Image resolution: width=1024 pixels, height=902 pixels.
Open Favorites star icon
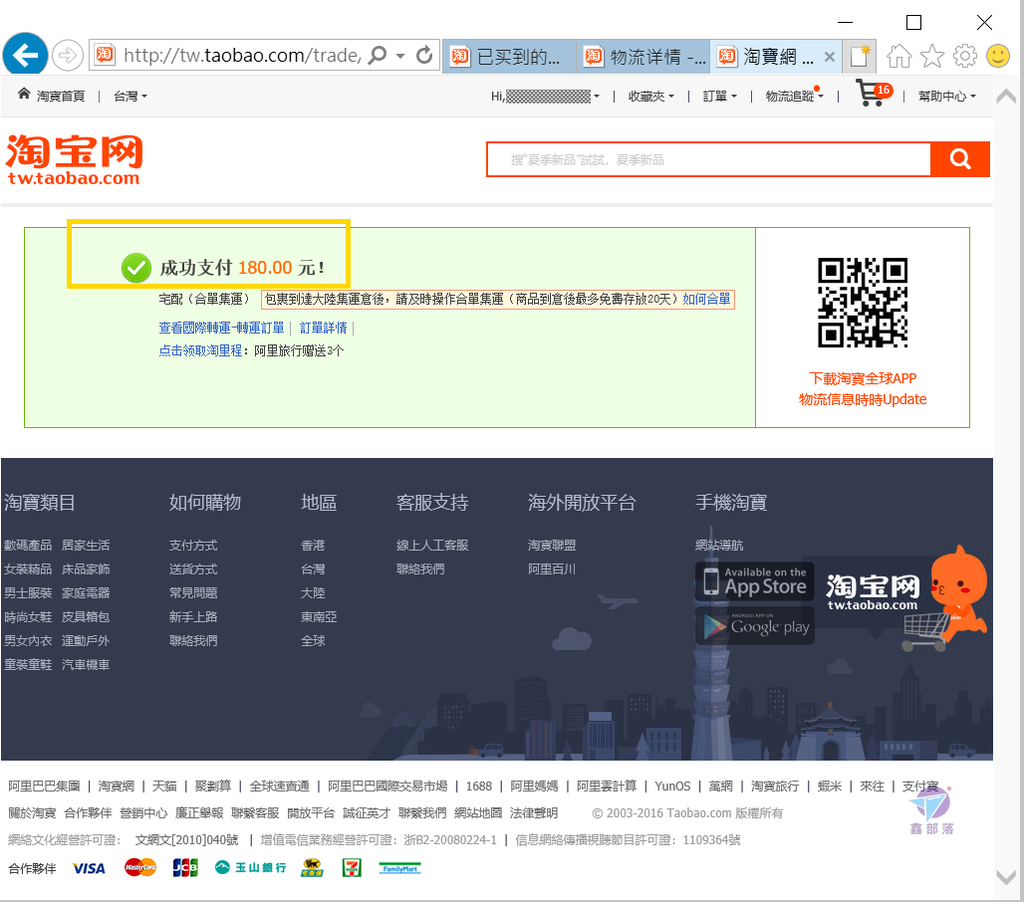coord(932,56)
